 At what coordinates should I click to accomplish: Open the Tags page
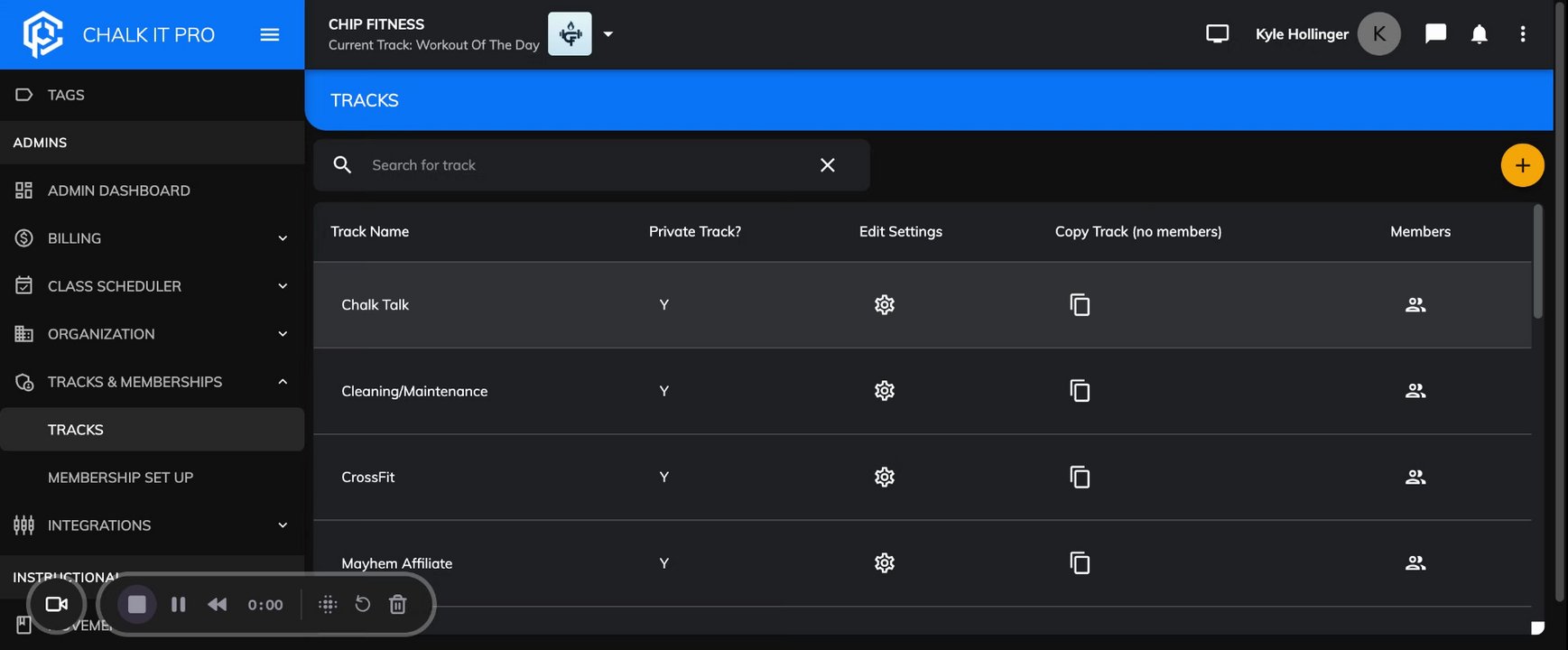click(66, 95)
